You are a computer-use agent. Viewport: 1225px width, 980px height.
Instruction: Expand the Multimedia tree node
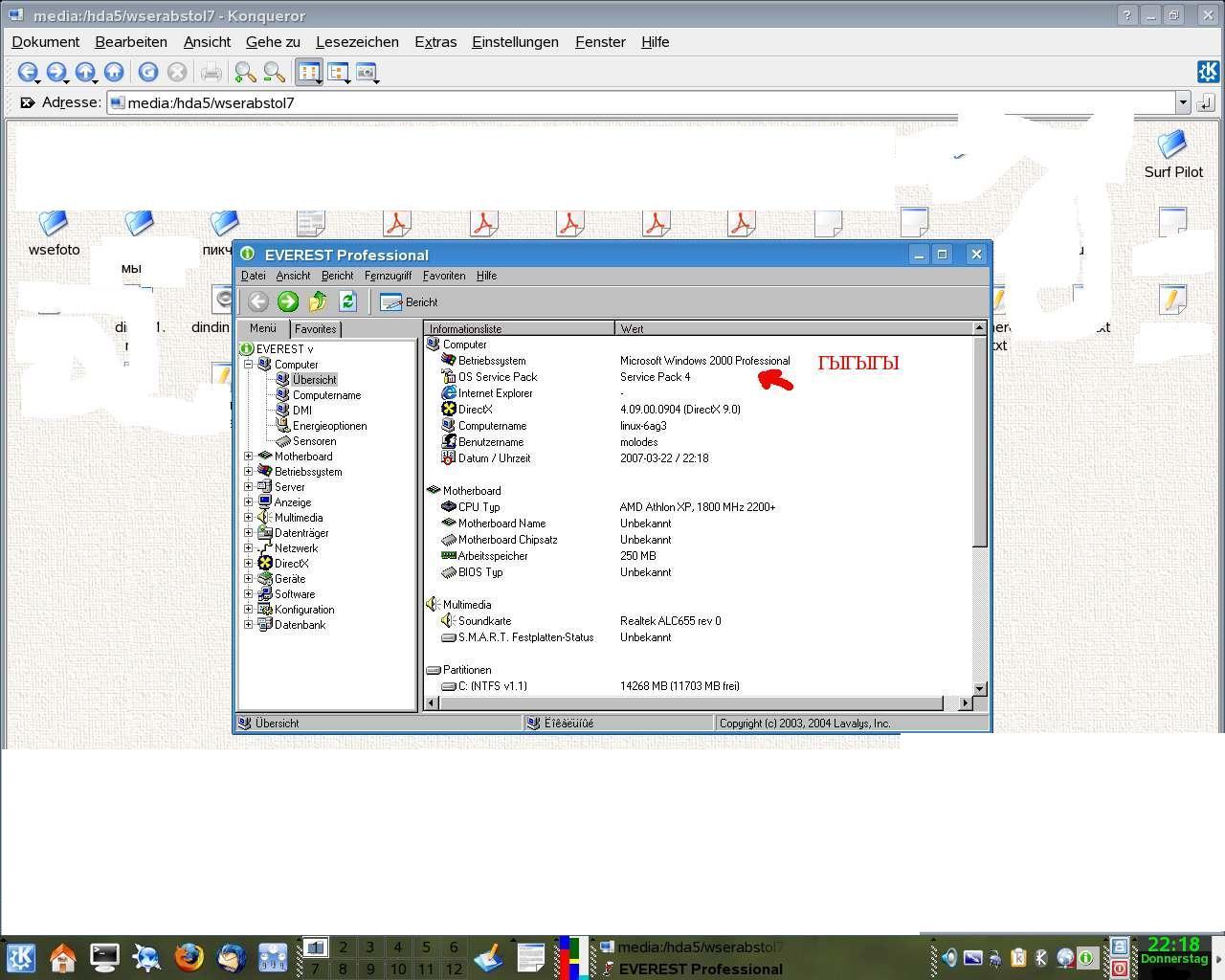pyautogui.click(x=249, y=518)
